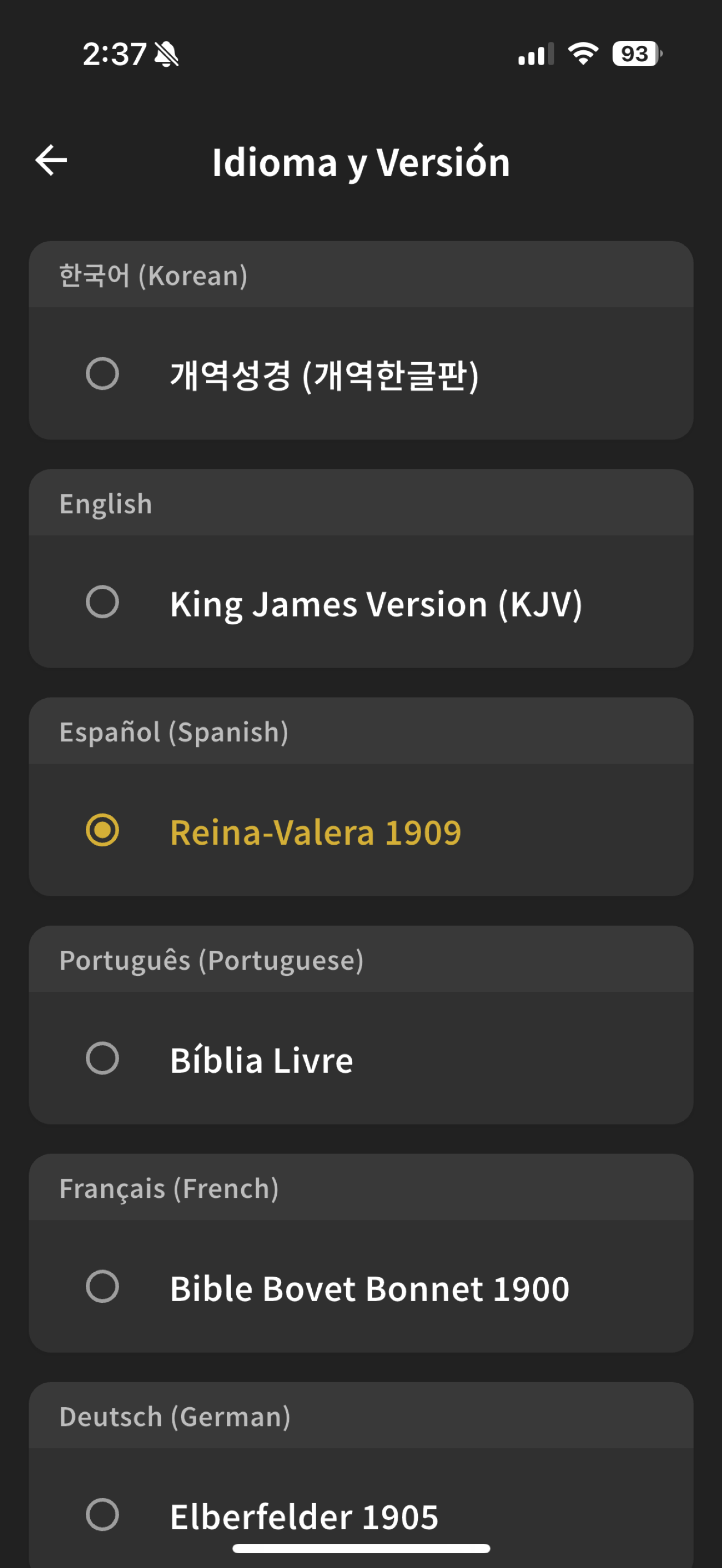The width and height of the screenshot is (722, 1568).
Task: Choose the King James Version (KJV) label
Action: point(376,605)
